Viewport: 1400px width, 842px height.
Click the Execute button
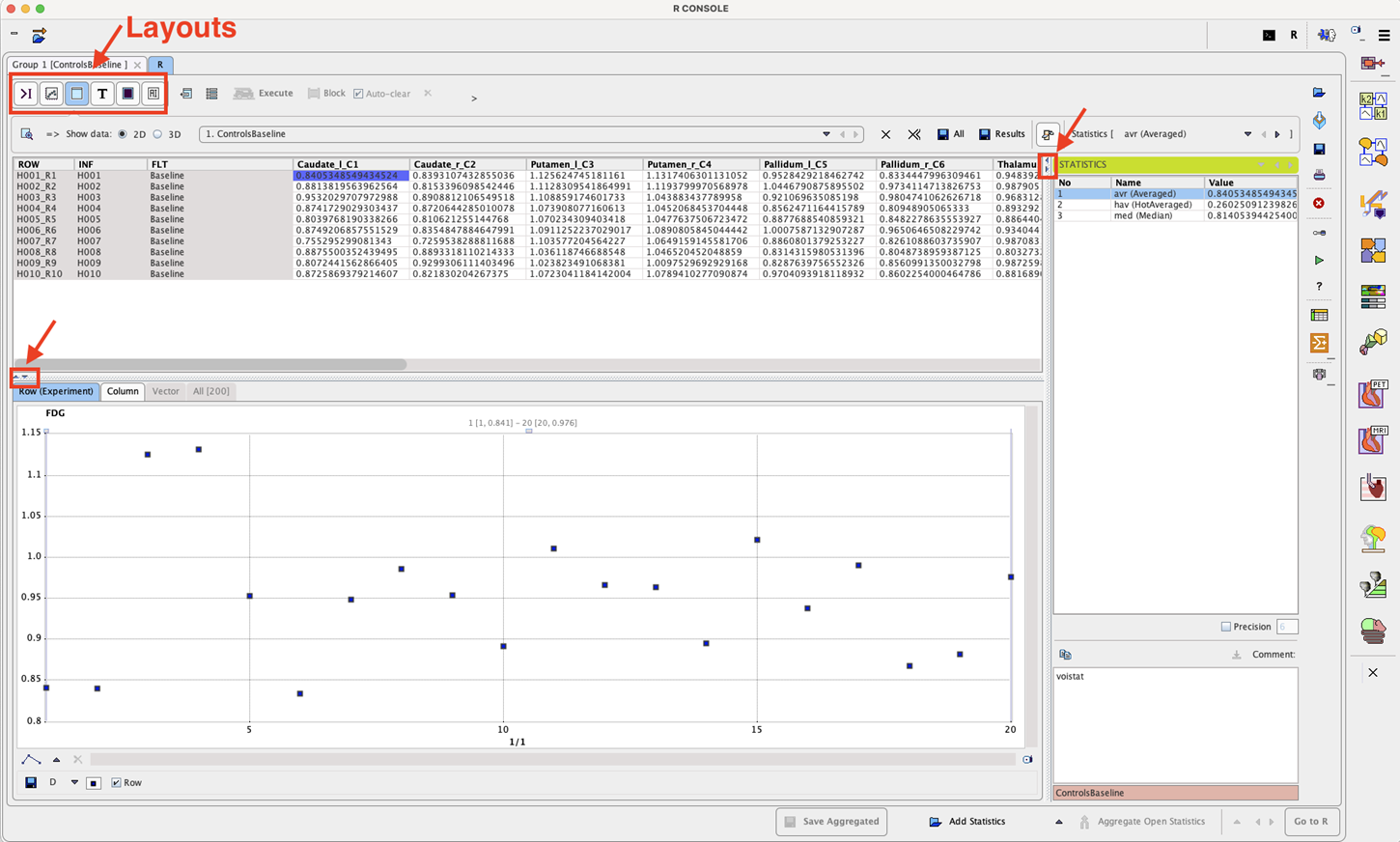[x=264, y=94]
